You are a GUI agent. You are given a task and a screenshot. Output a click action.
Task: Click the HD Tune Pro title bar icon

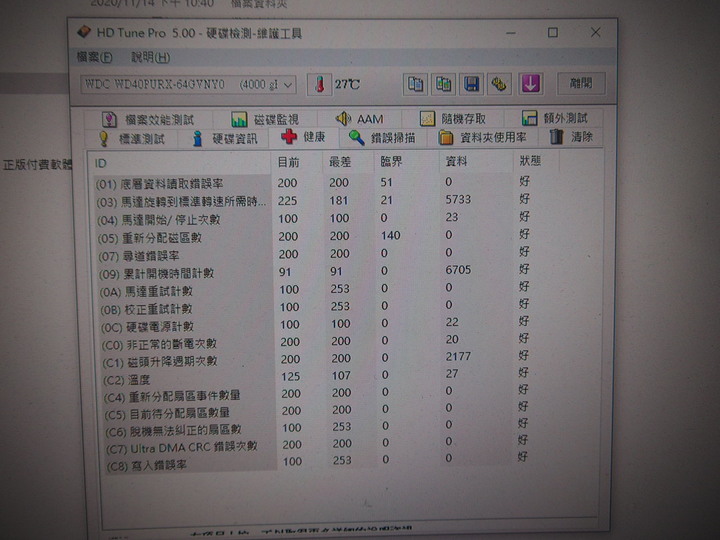pos(84,32)
